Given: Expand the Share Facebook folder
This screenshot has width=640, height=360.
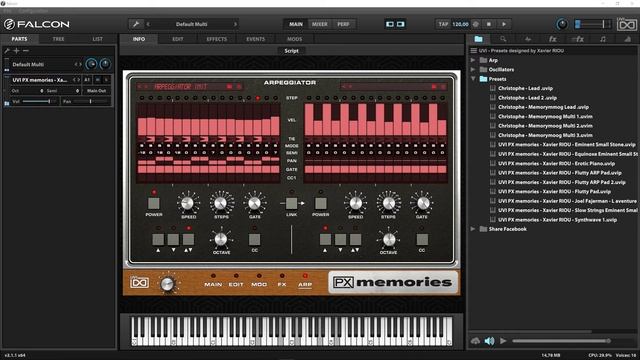Looking at the screenshot, I should [473, 229].
